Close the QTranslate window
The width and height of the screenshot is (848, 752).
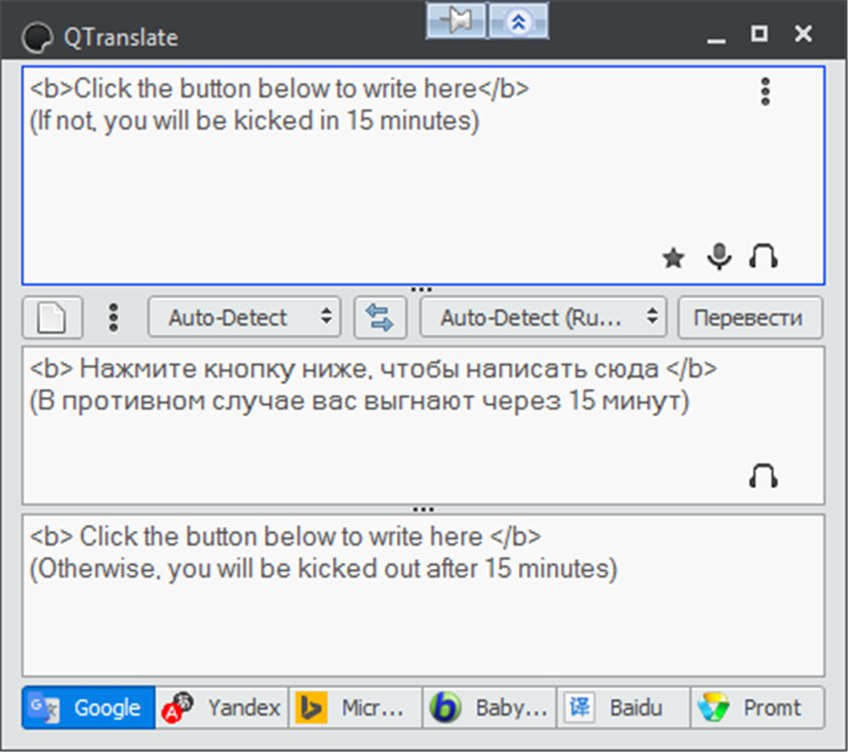pos(803,34)
